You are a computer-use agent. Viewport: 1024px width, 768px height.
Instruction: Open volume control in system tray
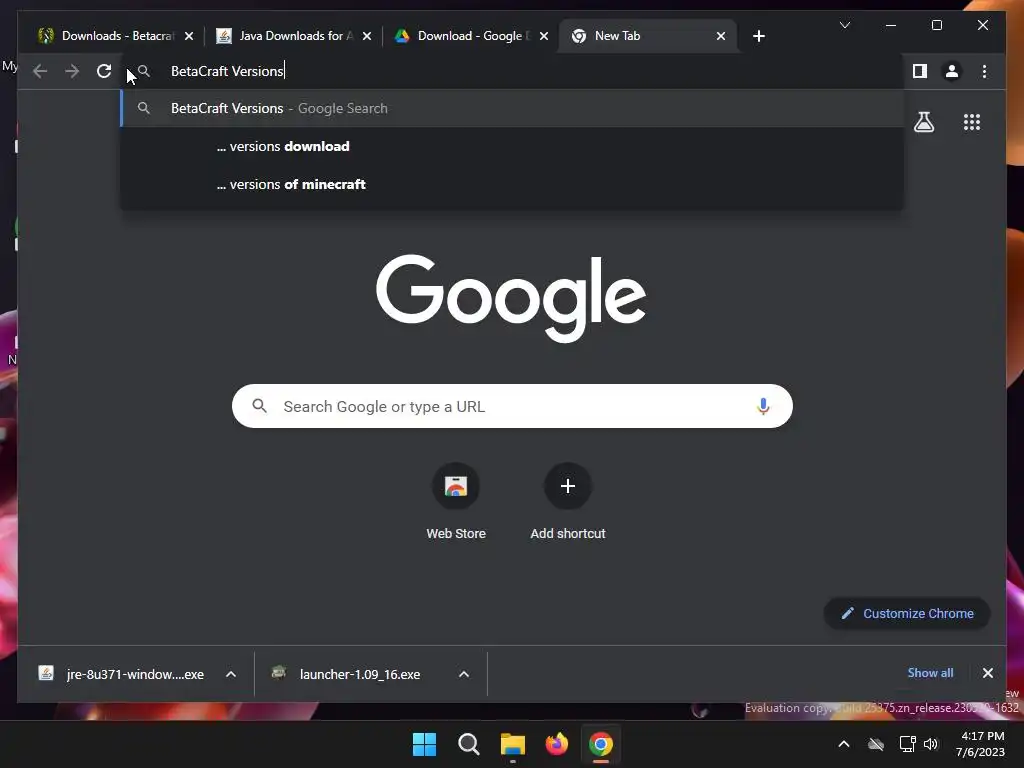[931, 744]
